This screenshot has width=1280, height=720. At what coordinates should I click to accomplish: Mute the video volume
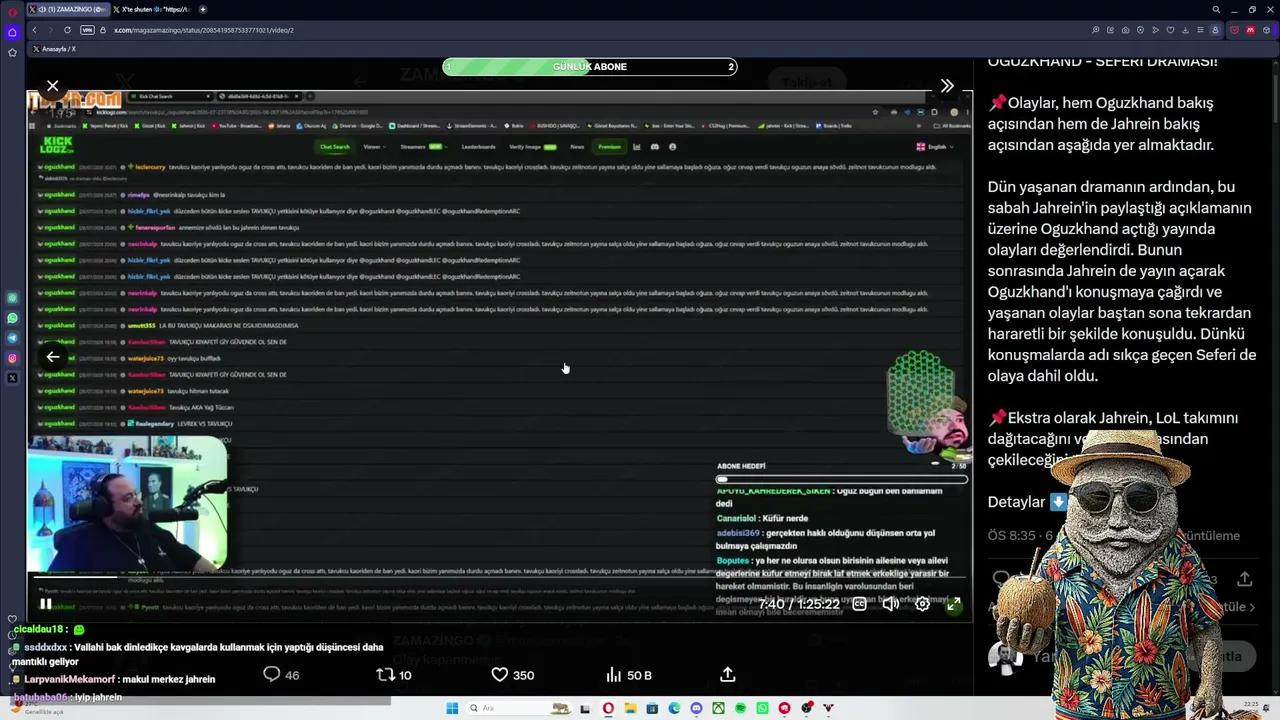pos(890,604)
